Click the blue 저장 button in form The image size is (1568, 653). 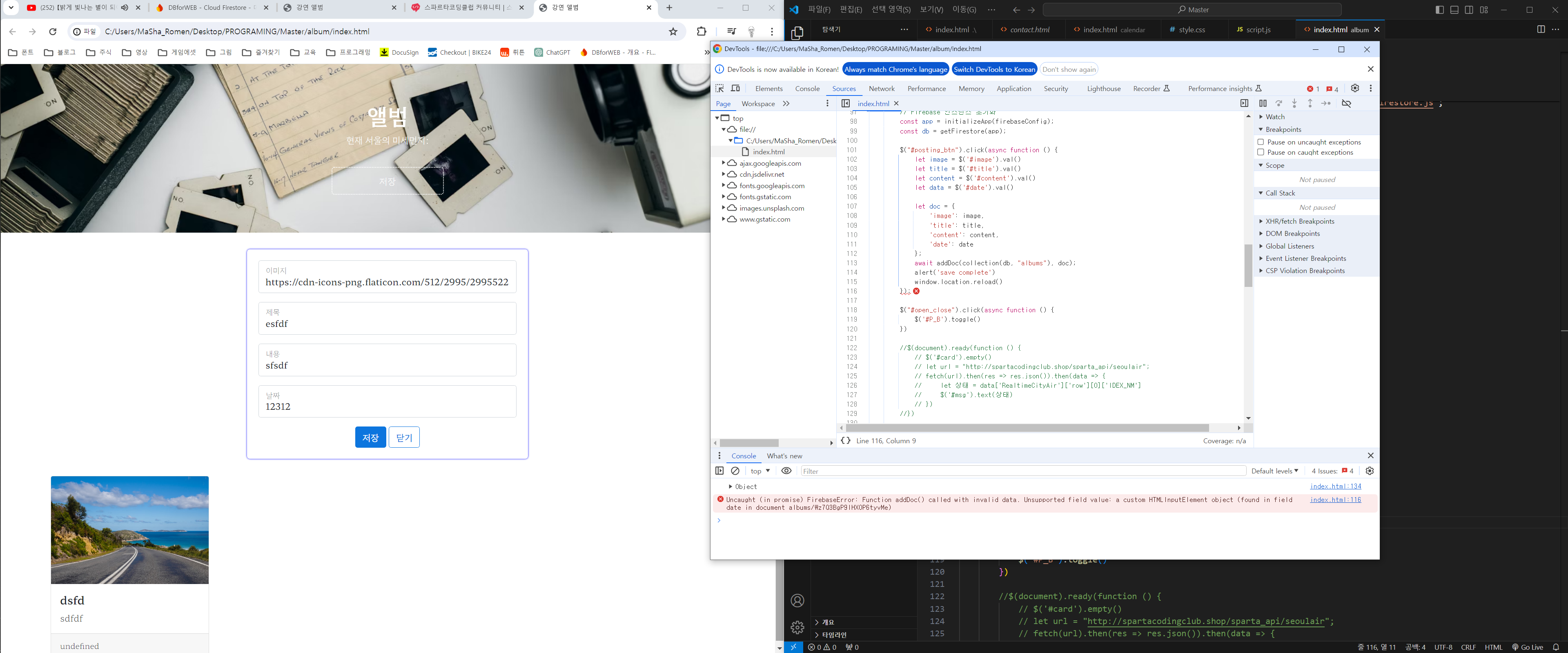click(x=371, y=437)
